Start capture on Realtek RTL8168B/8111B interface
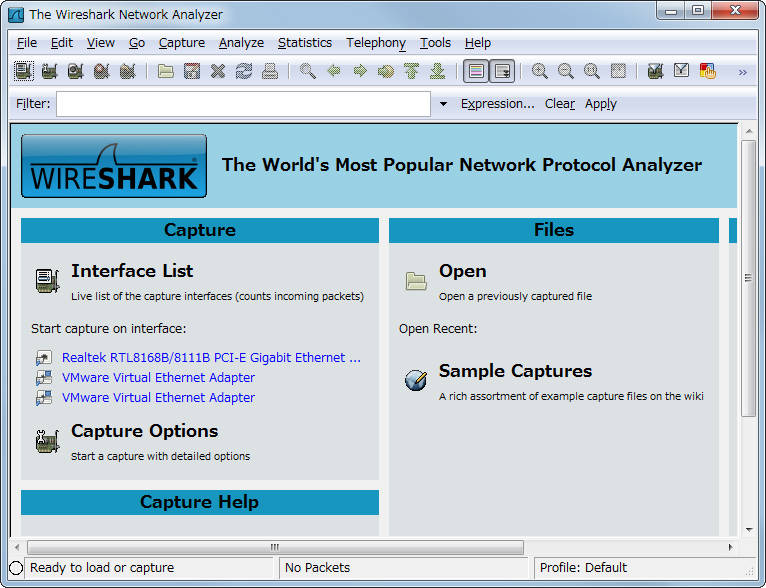Image resolution: width=766 pixels, height=588 pixels. click(211, 357)
